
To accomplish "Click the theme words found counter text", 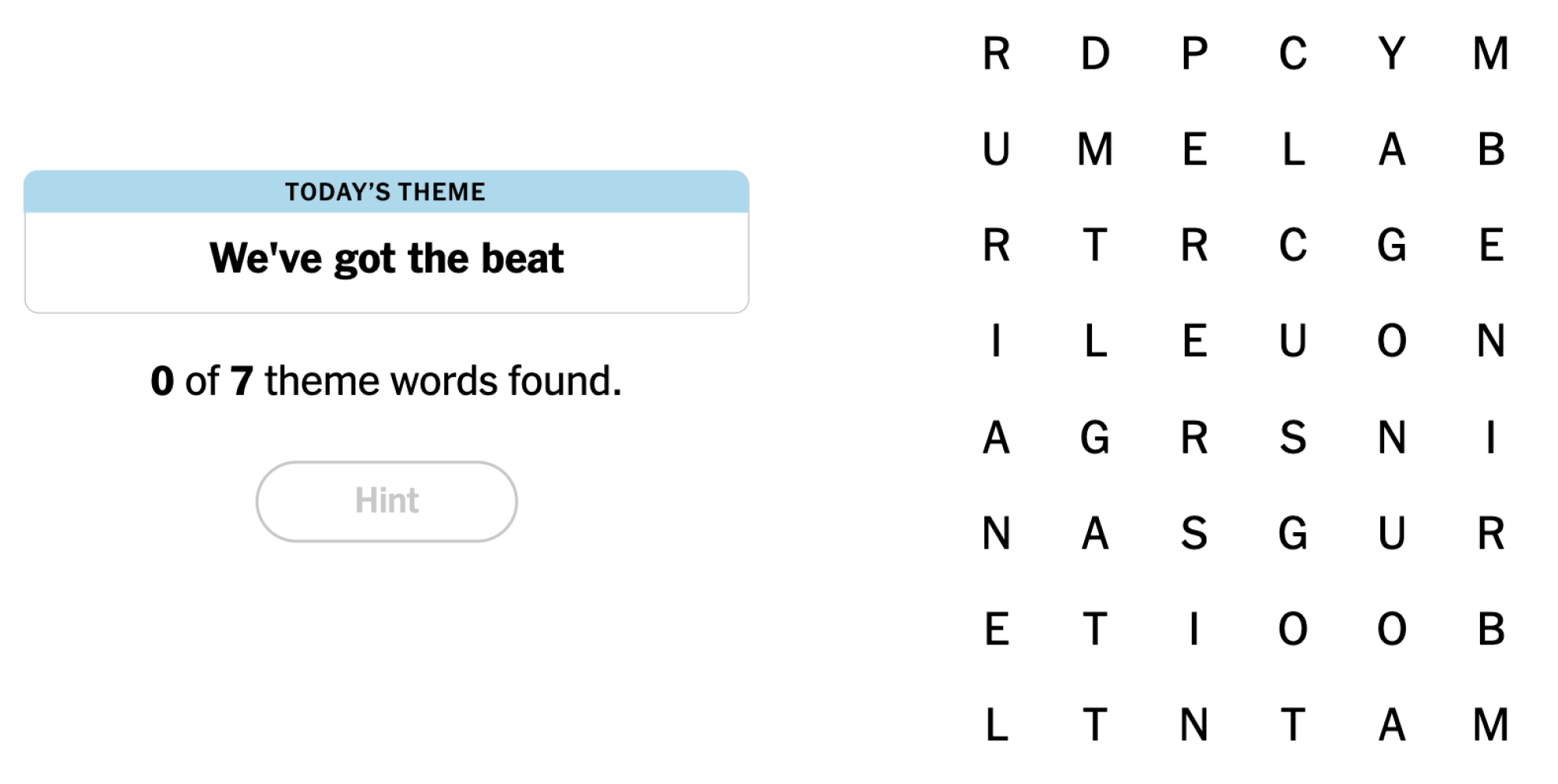I will 386,381.
